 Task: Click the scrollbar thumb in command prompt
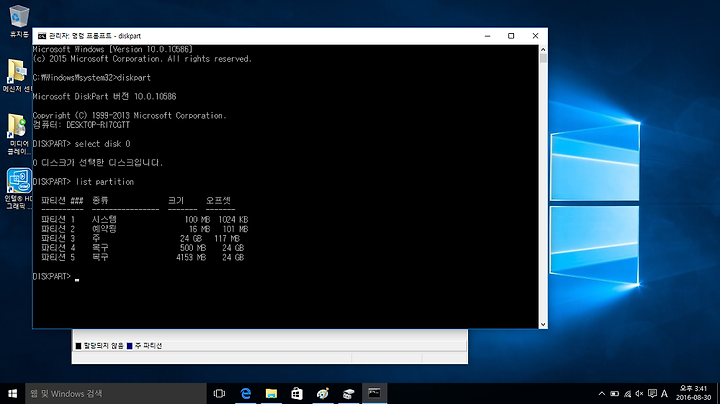tap(543, 58)
